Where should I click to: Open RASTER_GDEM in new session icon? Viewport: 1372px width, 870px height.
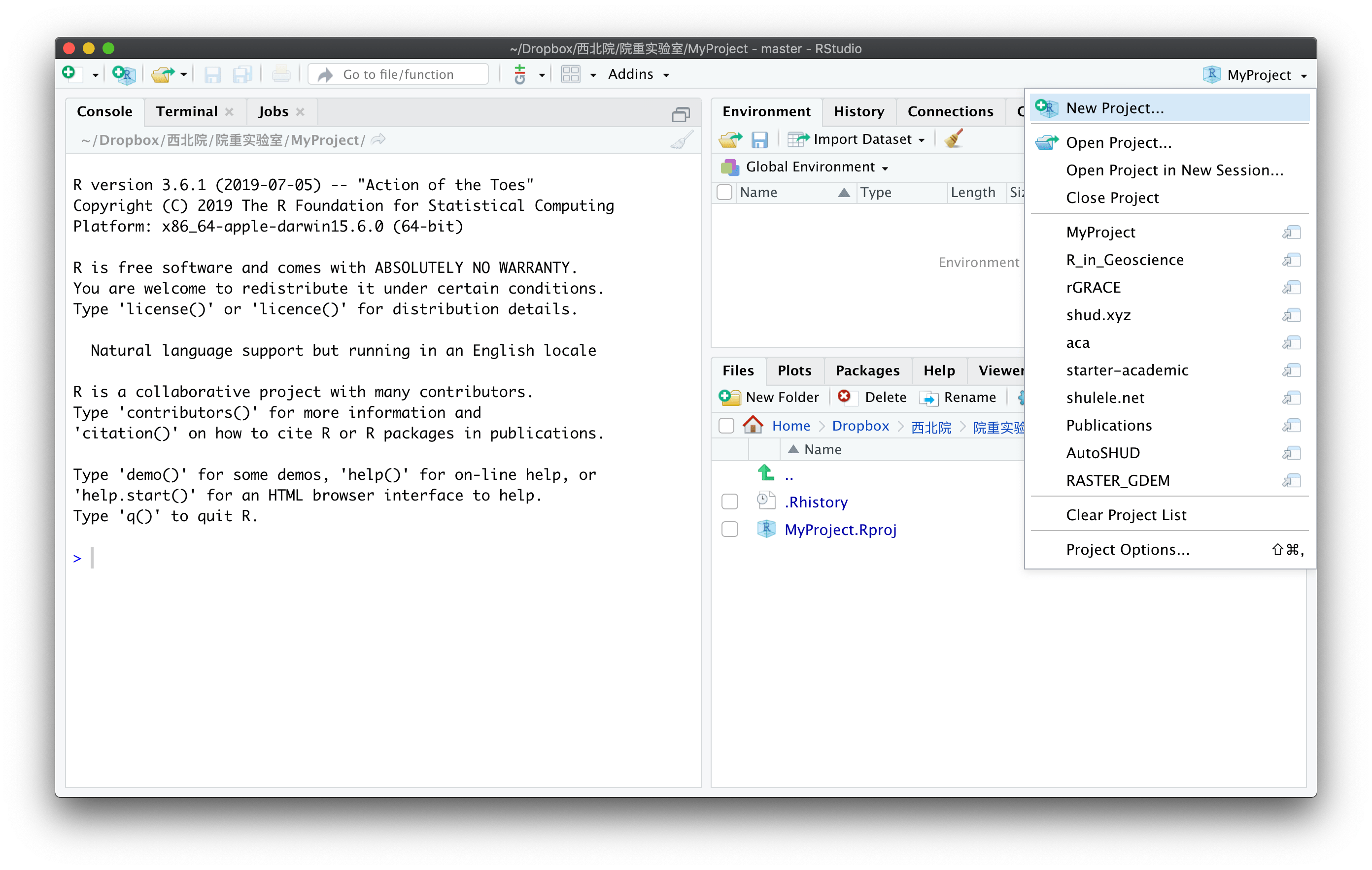[x=1291, y=480]
